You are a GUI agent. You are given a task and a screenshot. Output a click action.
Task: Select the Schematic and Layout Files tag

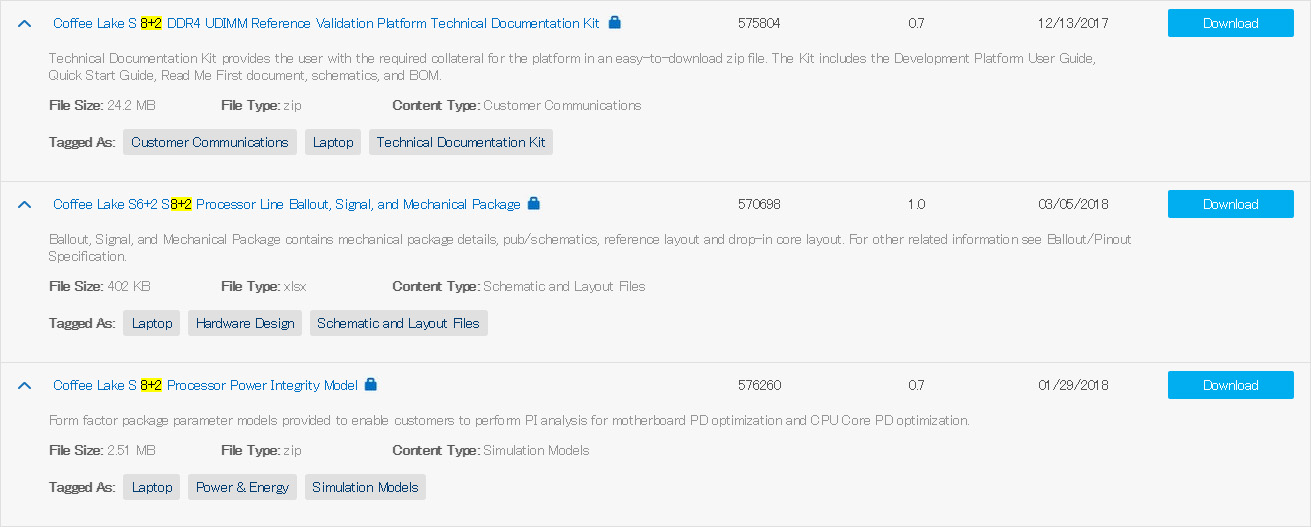(398, 323)
